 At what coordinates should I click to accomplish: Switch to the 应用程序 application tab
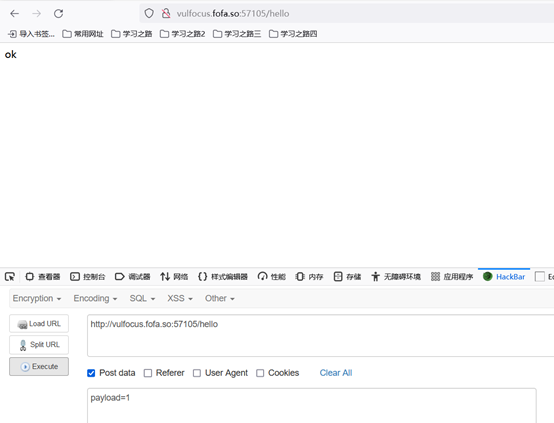[x=452, y=277]
